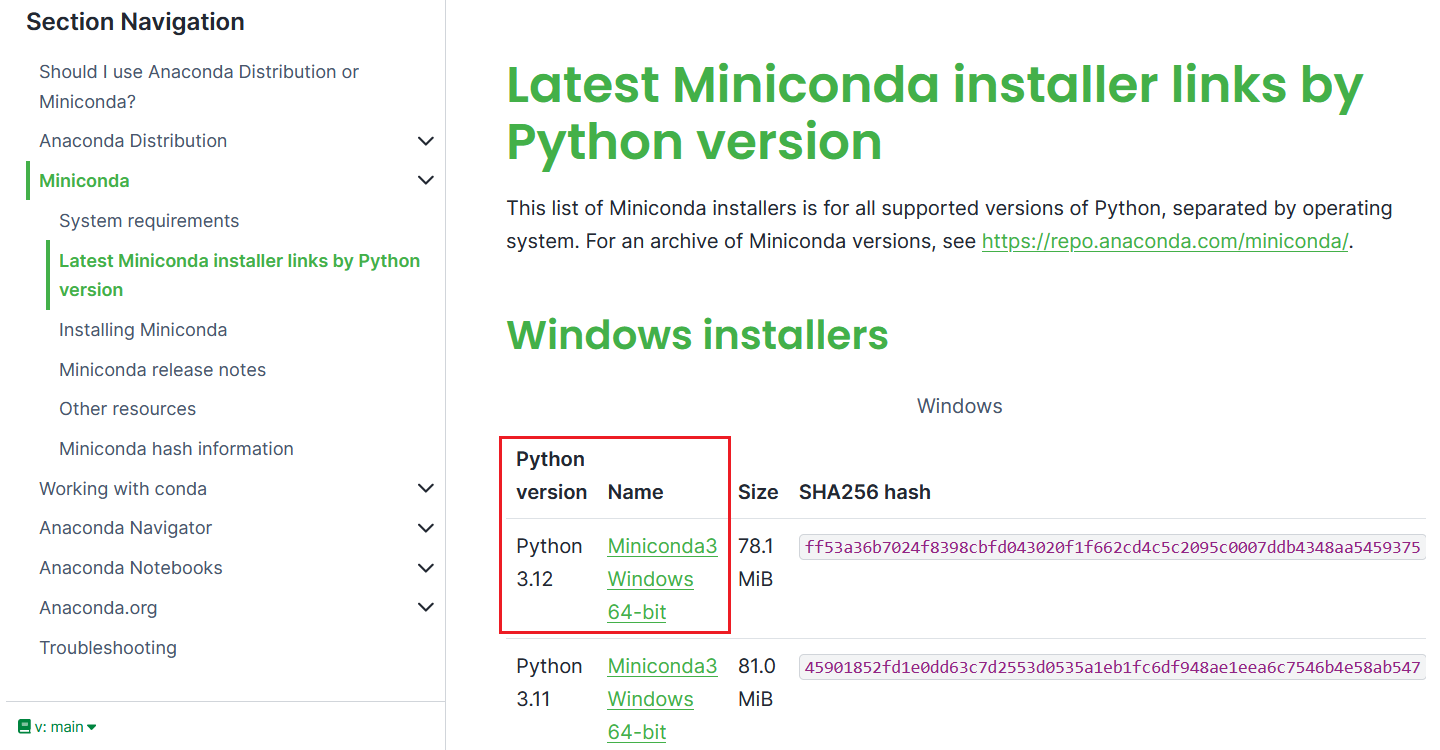Download Miniconda3 Windows 64-bit for Python 3.12

[662, 579]
